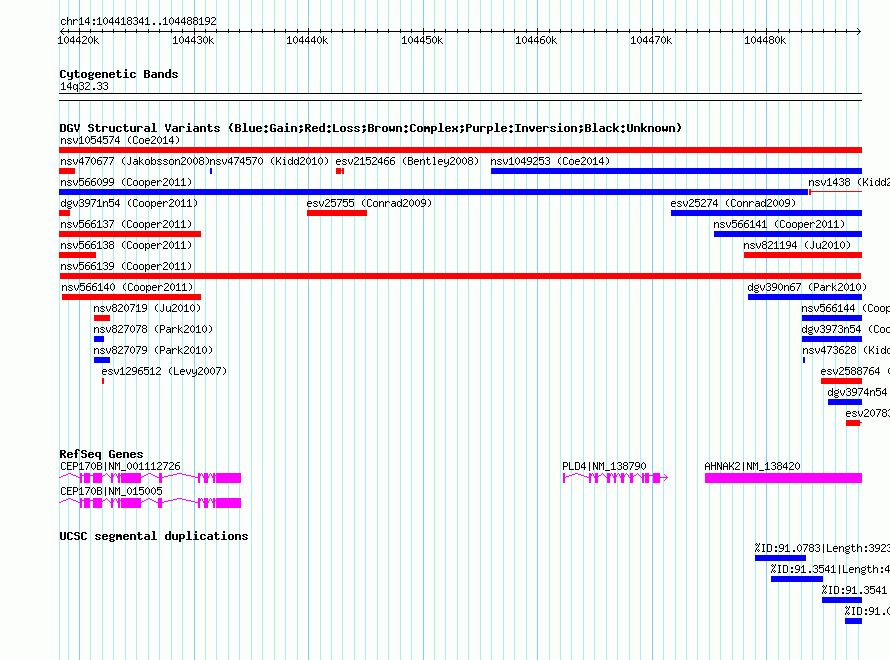Image resolution: width=890 pixels, height=660 pixels.
Task: Click the RefSeq Genes track heading
Action: pyautogui.click(x=101, y=454)
